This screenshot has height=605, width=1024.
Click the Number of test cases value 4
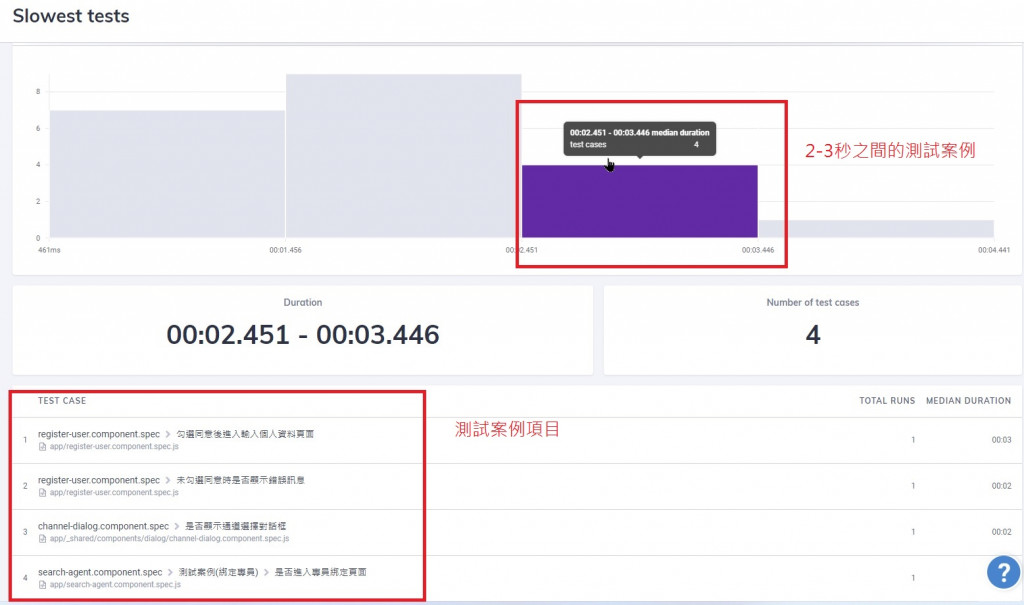pos(813,335)
